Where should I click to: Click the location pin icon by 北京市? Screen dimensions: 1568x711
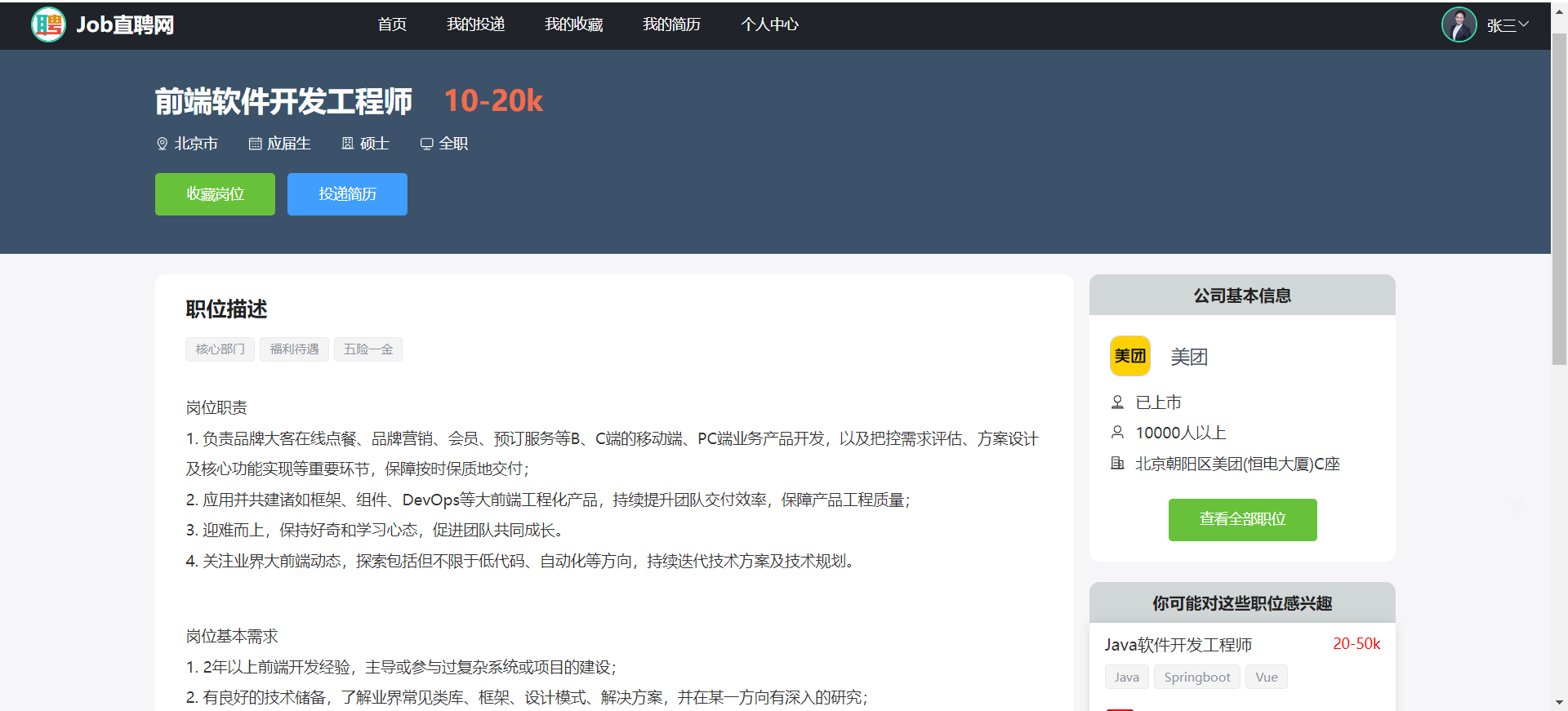(x=162, y=144)
